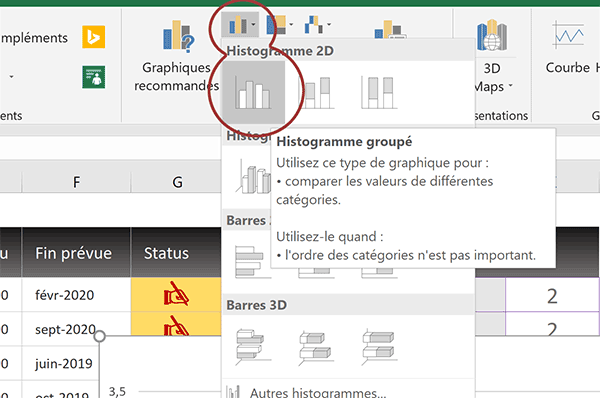Select the 3D clustered histogram chart
This screenshot has width=600, height=398.
click(x=253, y=177)
